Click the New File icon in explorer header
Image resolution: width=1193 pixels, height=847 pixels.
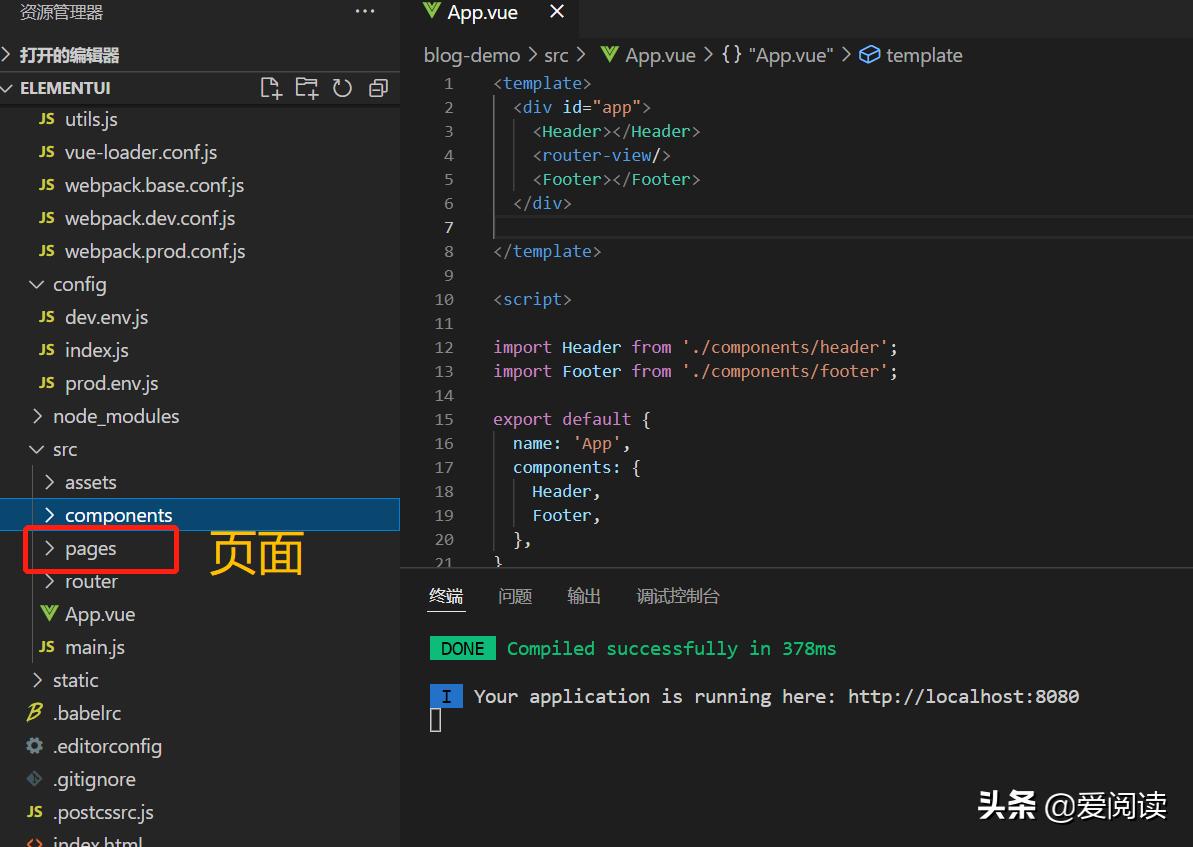coord(271,88)
